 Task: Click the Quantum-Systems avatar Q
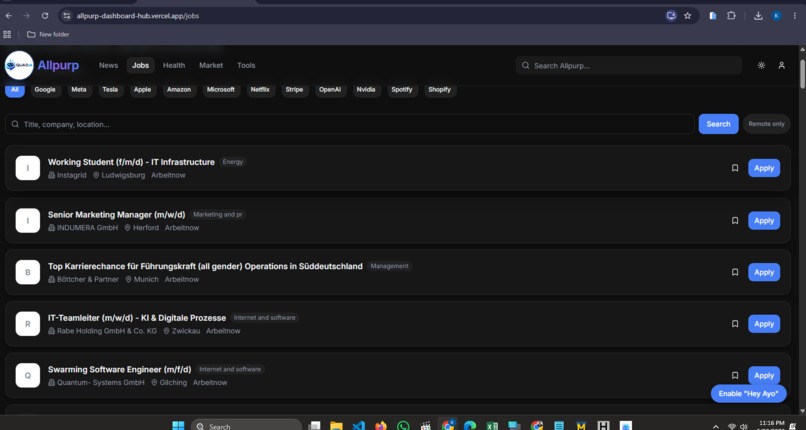pos(28,376)
